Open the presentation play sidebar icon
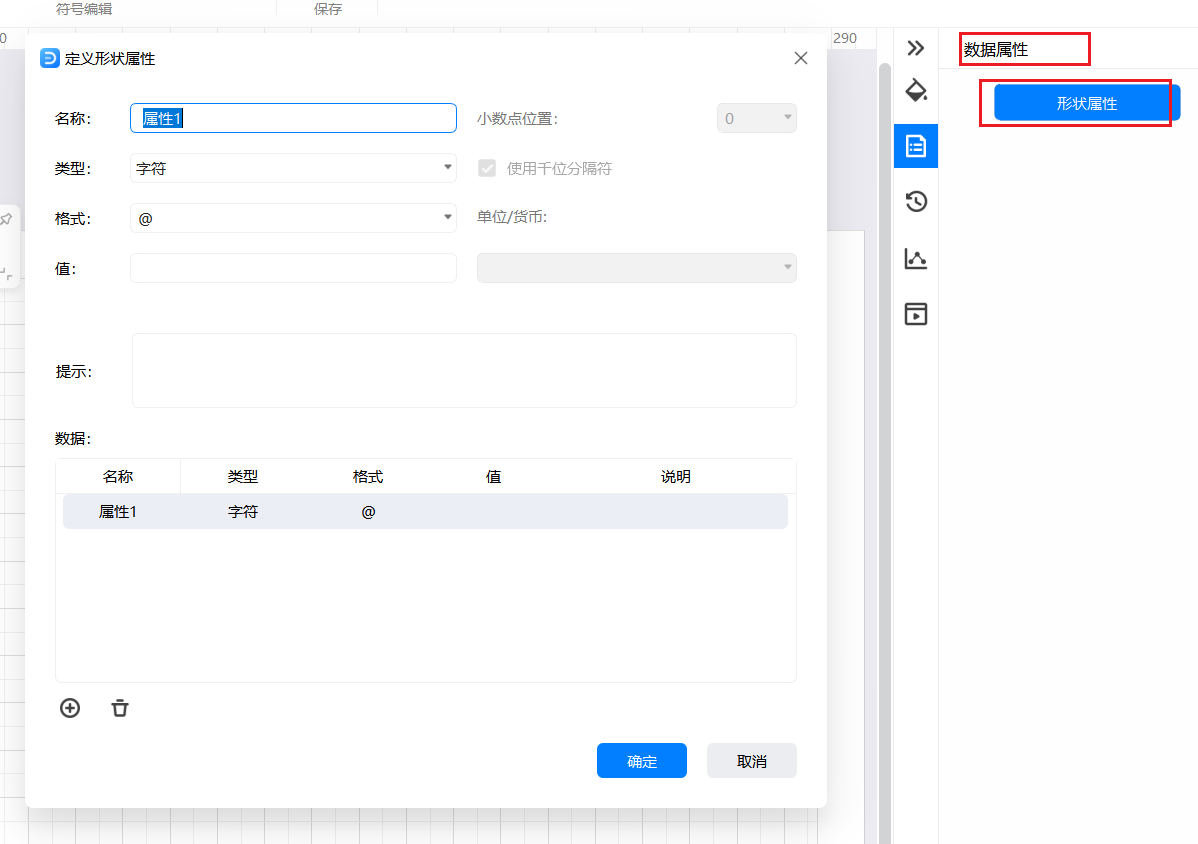This screenshot has height=844, width=1198. (916, 314)
